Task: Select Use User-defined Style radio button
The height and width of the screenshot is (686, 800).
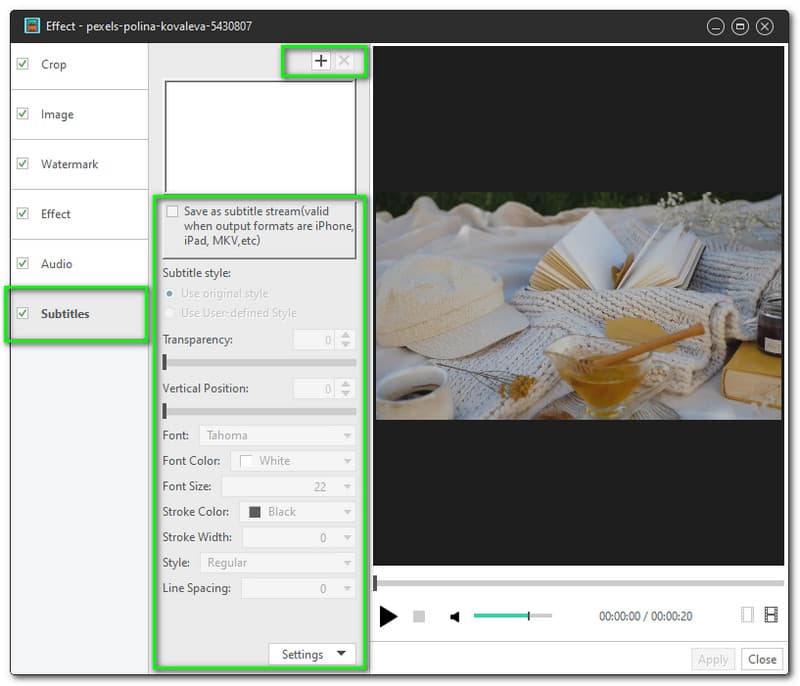Action: 170,313
